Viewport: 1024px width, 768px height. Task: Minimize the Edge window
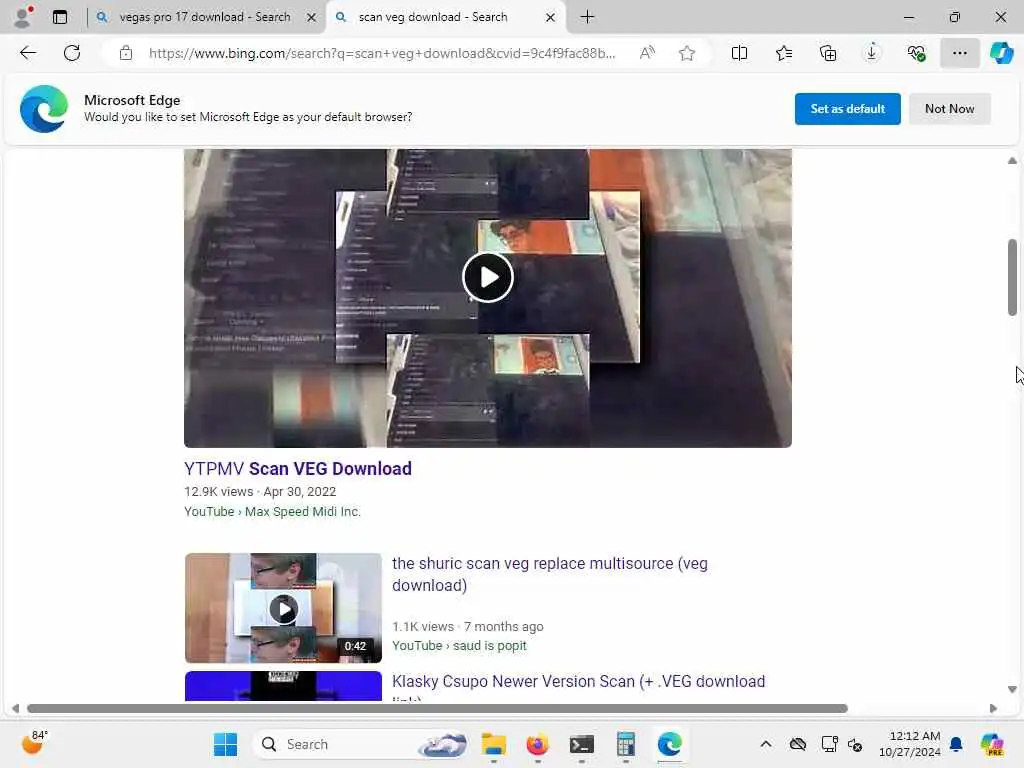click(909, 17)
